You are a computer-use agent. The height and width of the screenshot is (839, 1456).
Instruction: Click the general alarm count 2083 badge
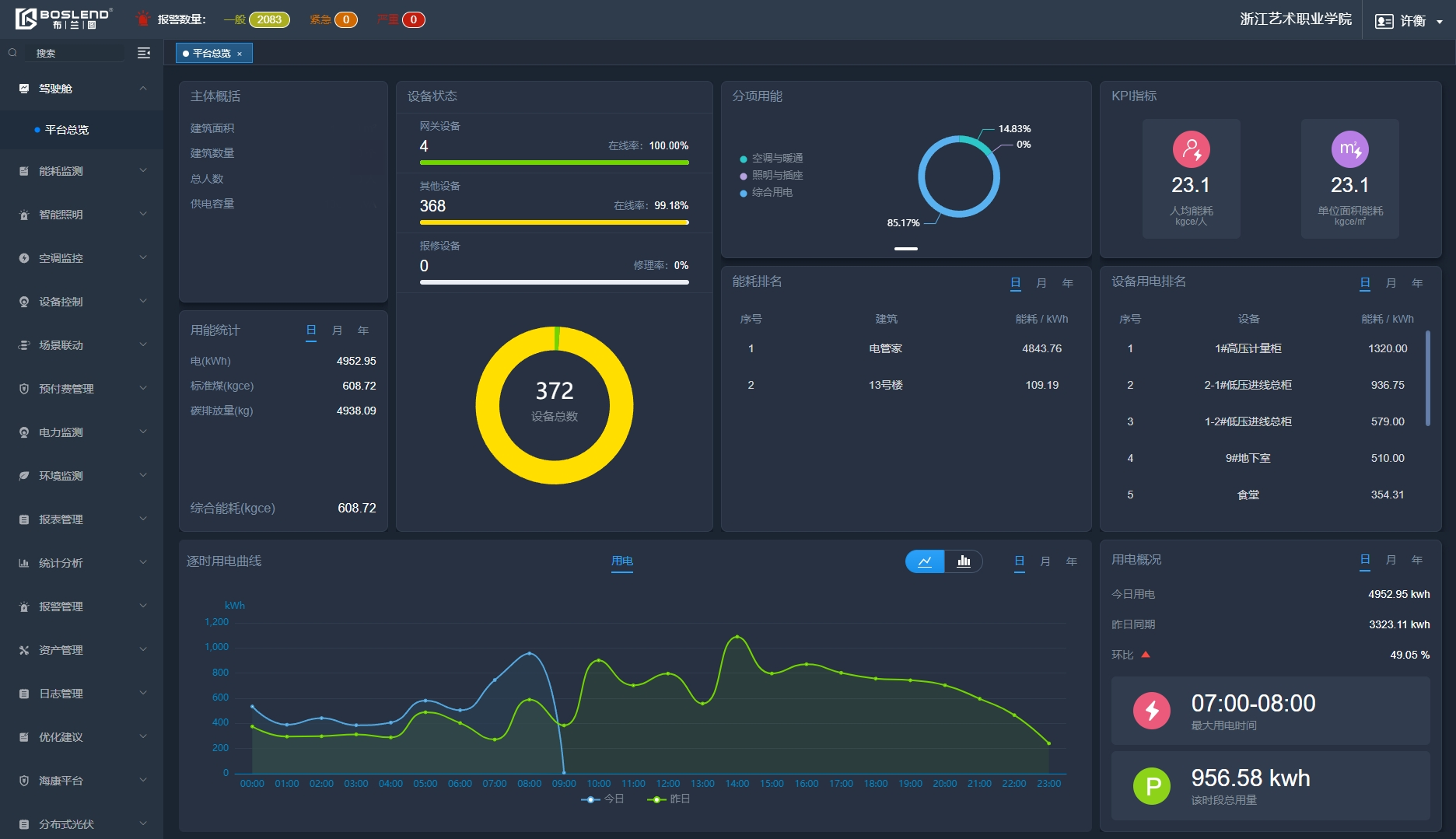coord(269,19)
